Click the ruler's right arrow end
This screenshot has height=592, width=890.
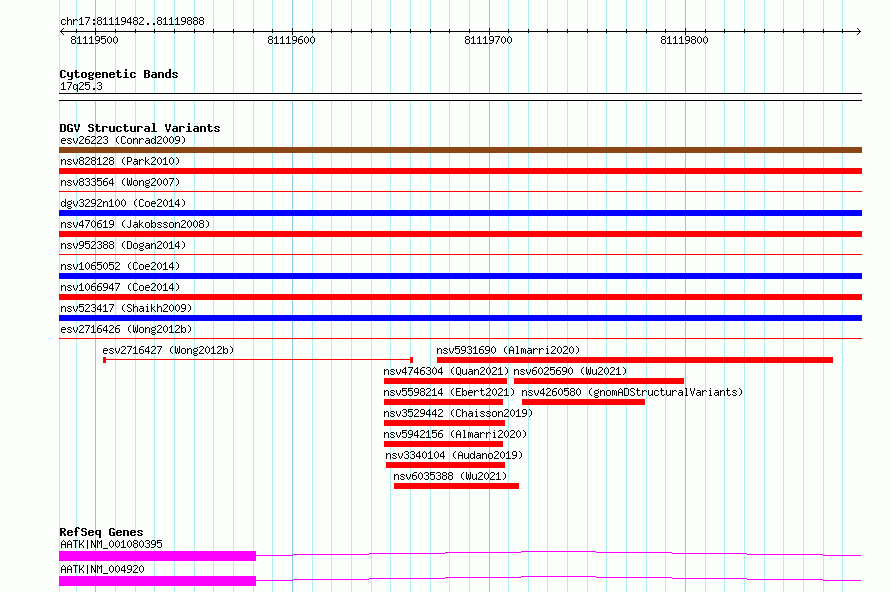point(859,32)
